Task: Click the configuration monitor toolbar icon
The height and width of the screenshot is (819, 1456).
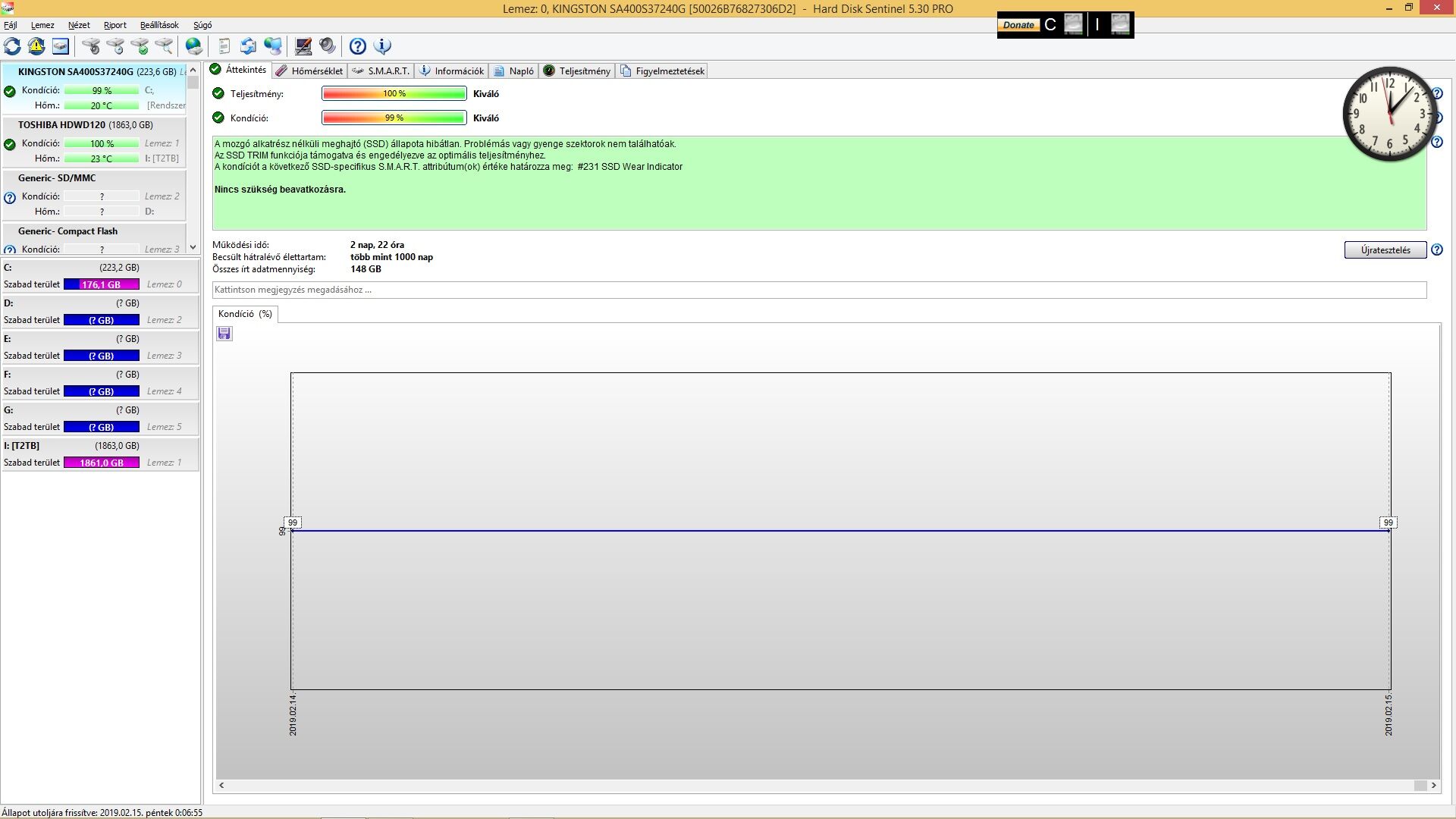Action: [303, 46]
